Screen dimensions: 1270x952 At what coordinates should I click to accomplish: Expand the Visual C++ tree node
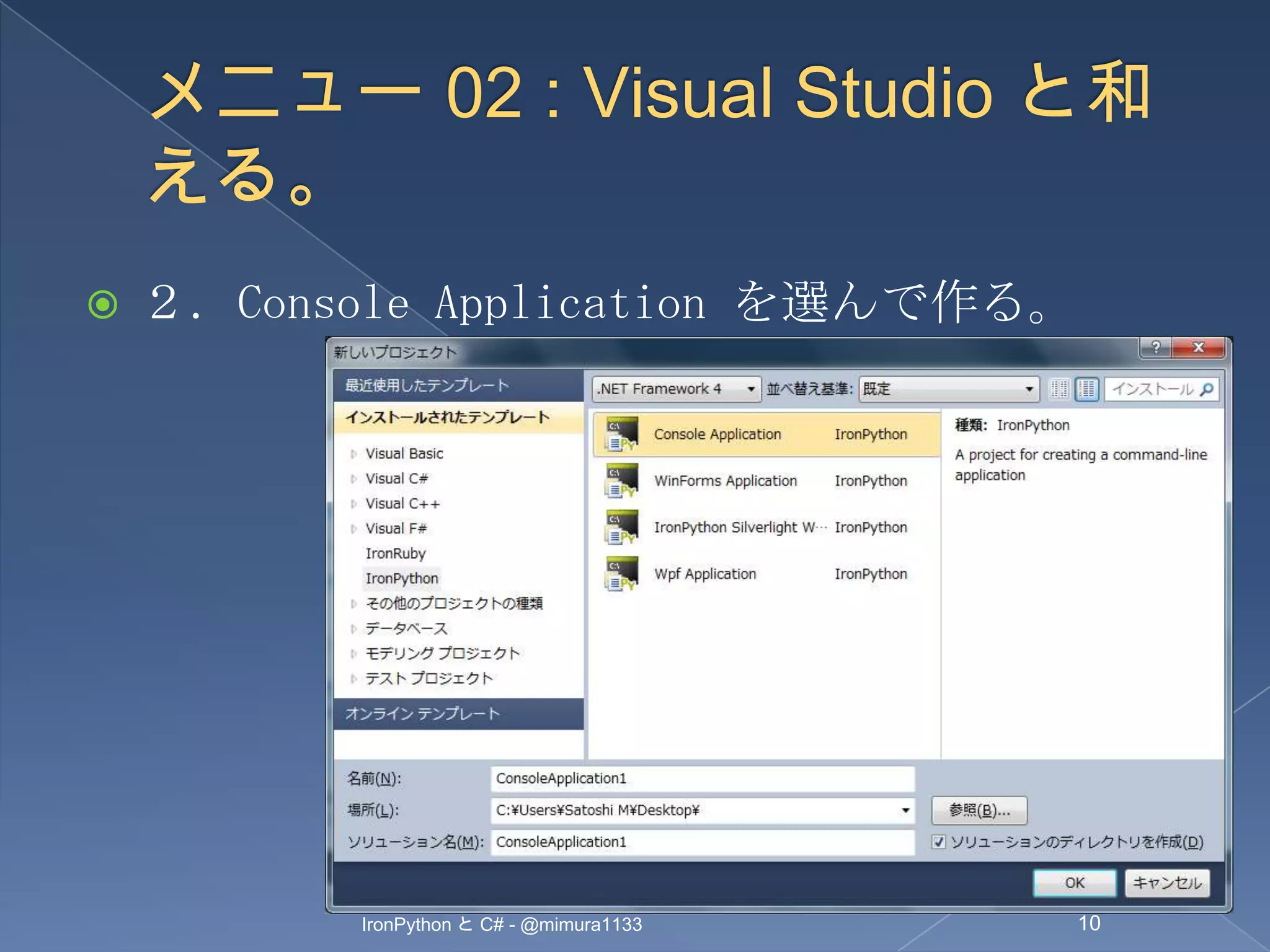coord(353,504)
